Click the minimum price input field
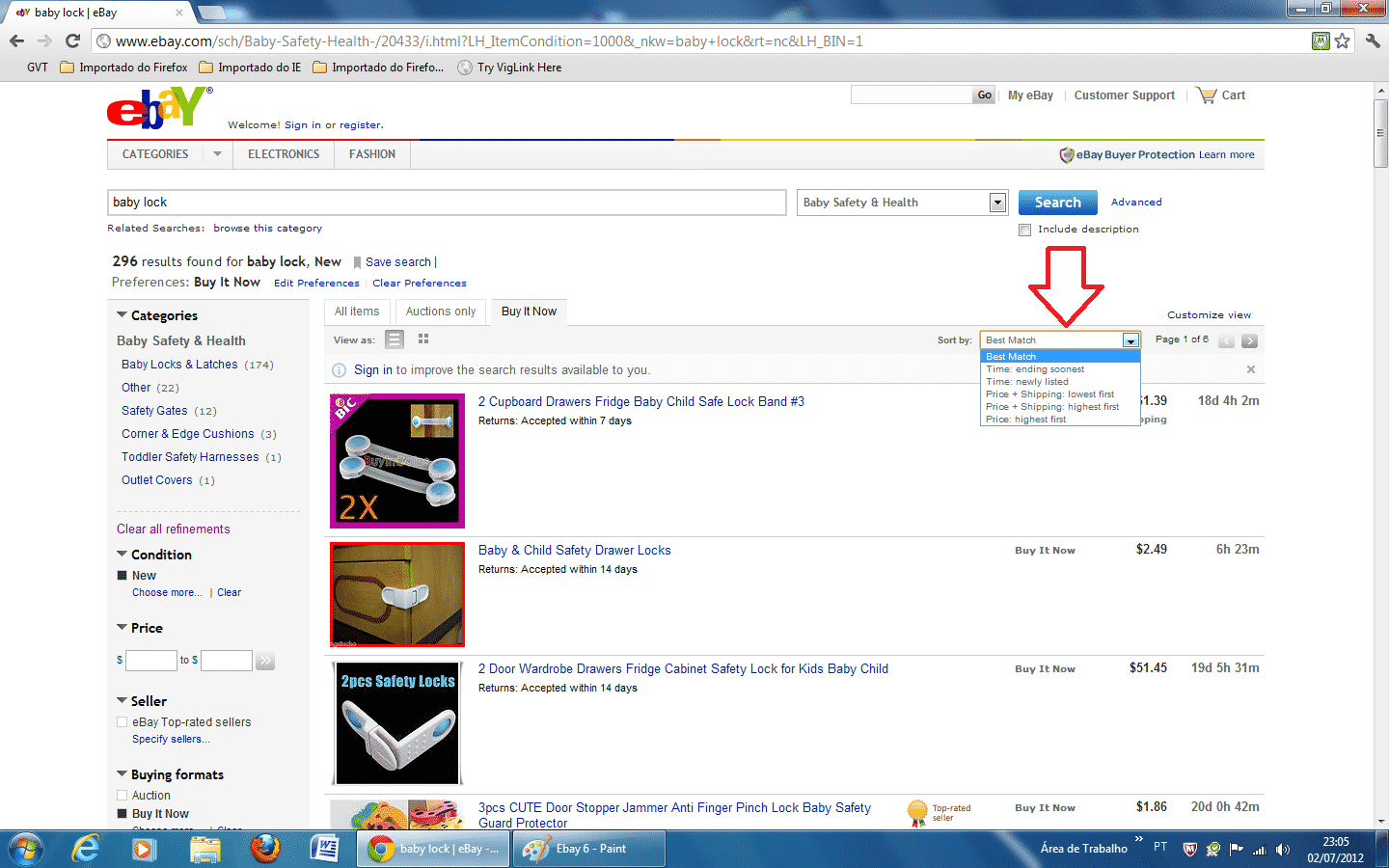This screenshot has height=868, width=1389. click(x=151, y=661)
